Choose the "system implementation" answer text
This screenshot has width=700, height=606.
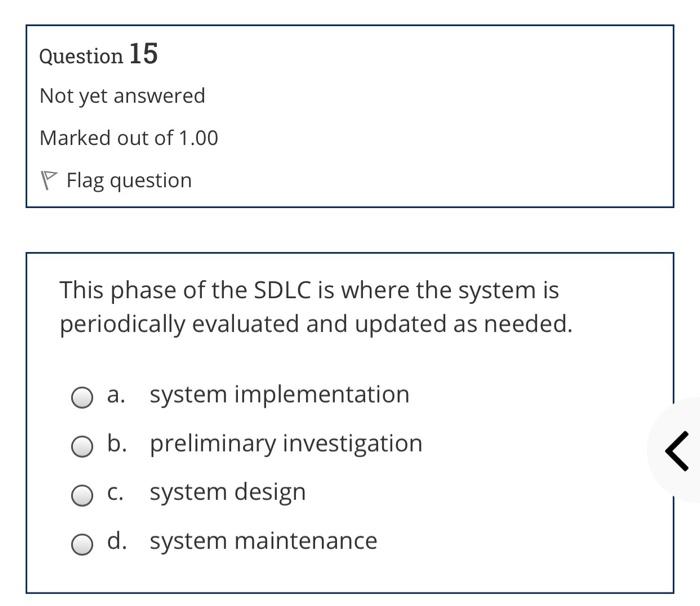point(279,395)
